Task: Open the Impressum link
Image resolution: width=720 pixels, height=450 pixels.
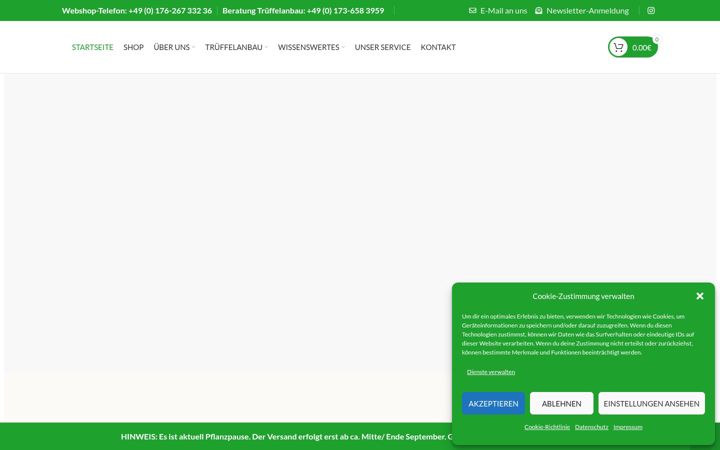Action: [x=628, y=427]
